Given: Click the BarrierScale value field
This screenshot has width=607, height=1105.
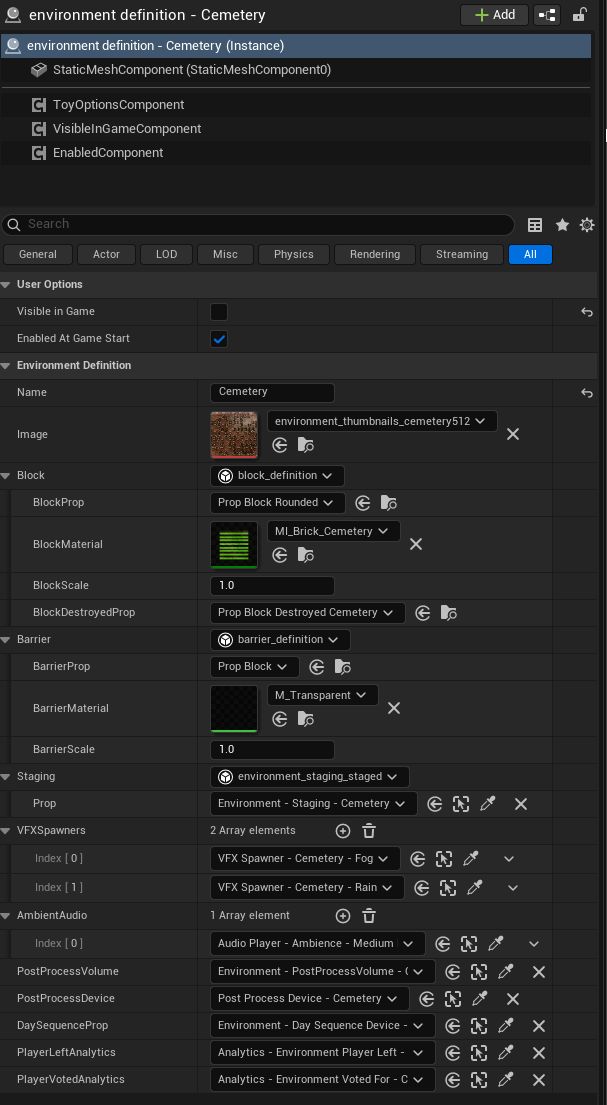Looking at the screenshot, I should (272, 750).
